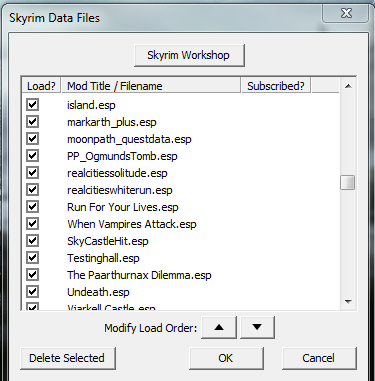Sort by Subscribed? column header

click(x=276, y=86)
